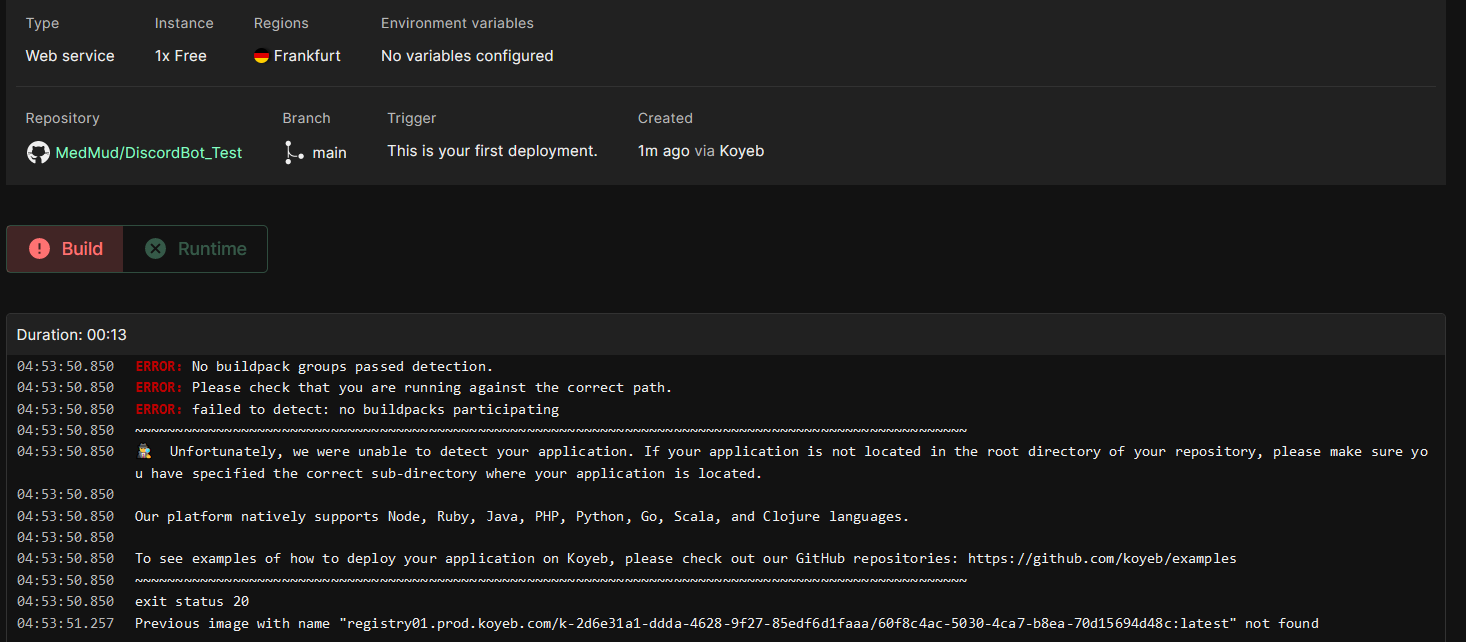Click log line 'Our platform natively supports Node'

[522, 516]
